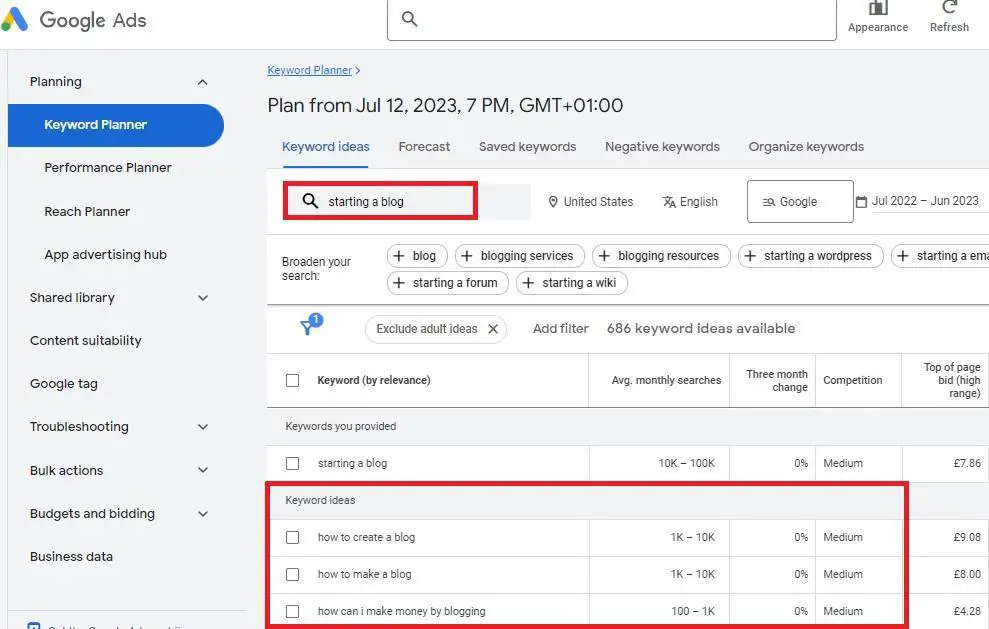Open the Organize keywords tab
The height and width of the screenshot is (629, 989).
tap(806, 147)
